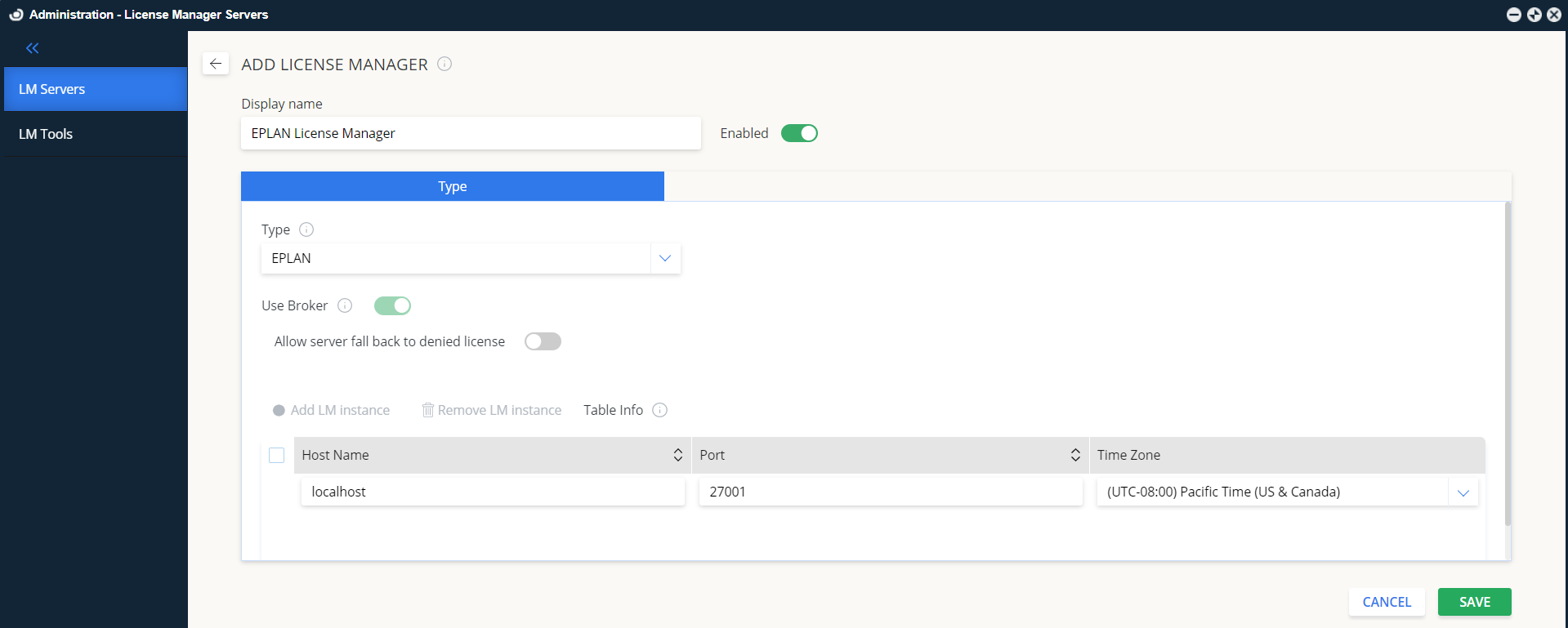Screen dimensions: 1568x628
Task: Click the trash icon for Remove LM instance
Action: tap(427, 410)
